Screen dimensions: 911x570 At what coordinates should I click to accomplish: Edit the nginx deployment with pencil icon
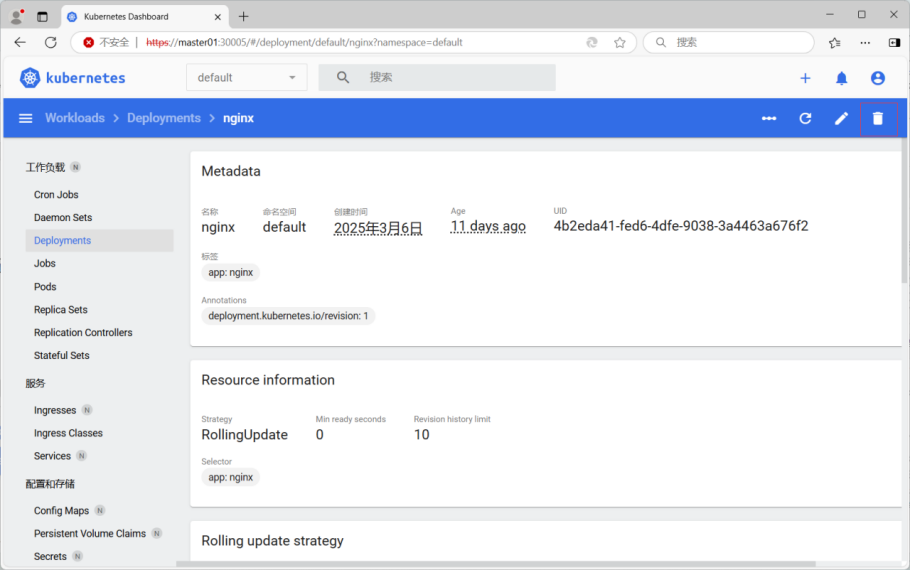(x=841, y=119)
